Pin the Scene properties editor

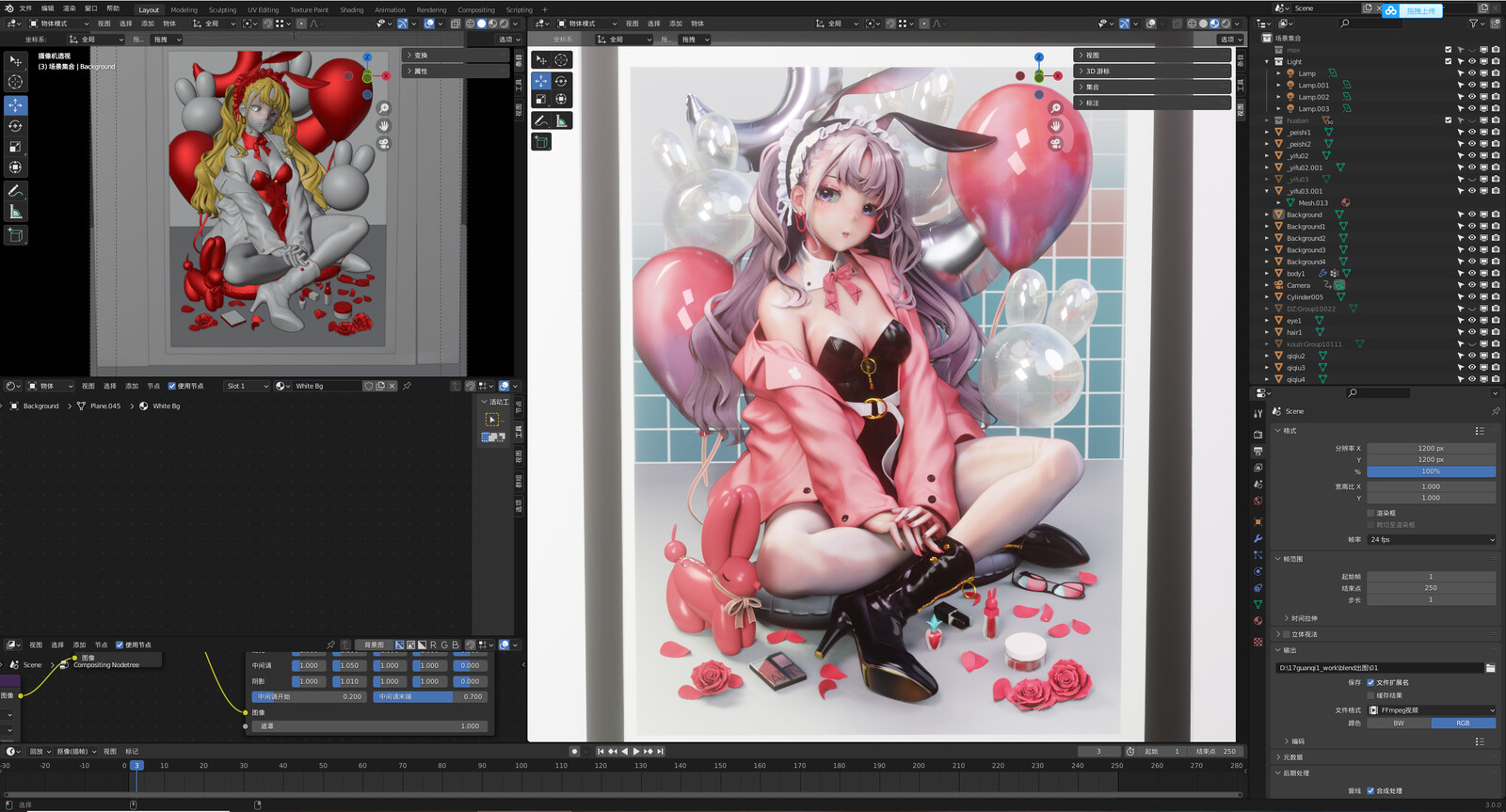(x=1495, y=411)
